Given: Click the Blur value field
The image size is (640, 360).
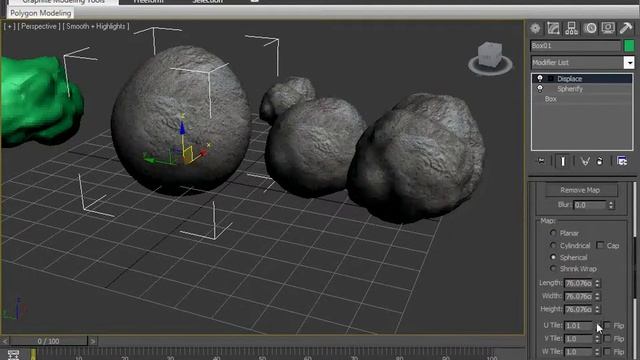Looking at the screenshot, I should point(590,205).
